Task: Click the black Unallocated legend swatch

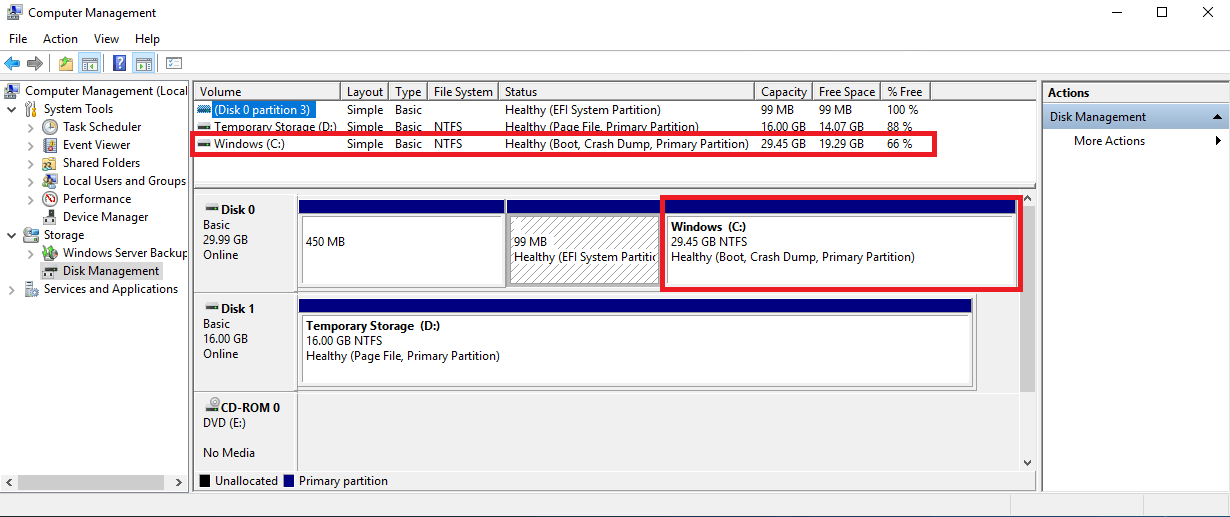Action: 205,481
